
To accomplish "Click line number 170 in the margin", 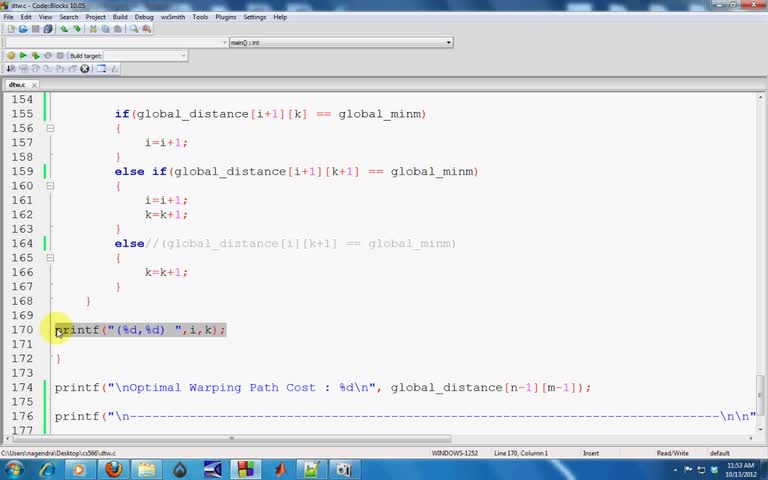I will (x=22, y=330).
